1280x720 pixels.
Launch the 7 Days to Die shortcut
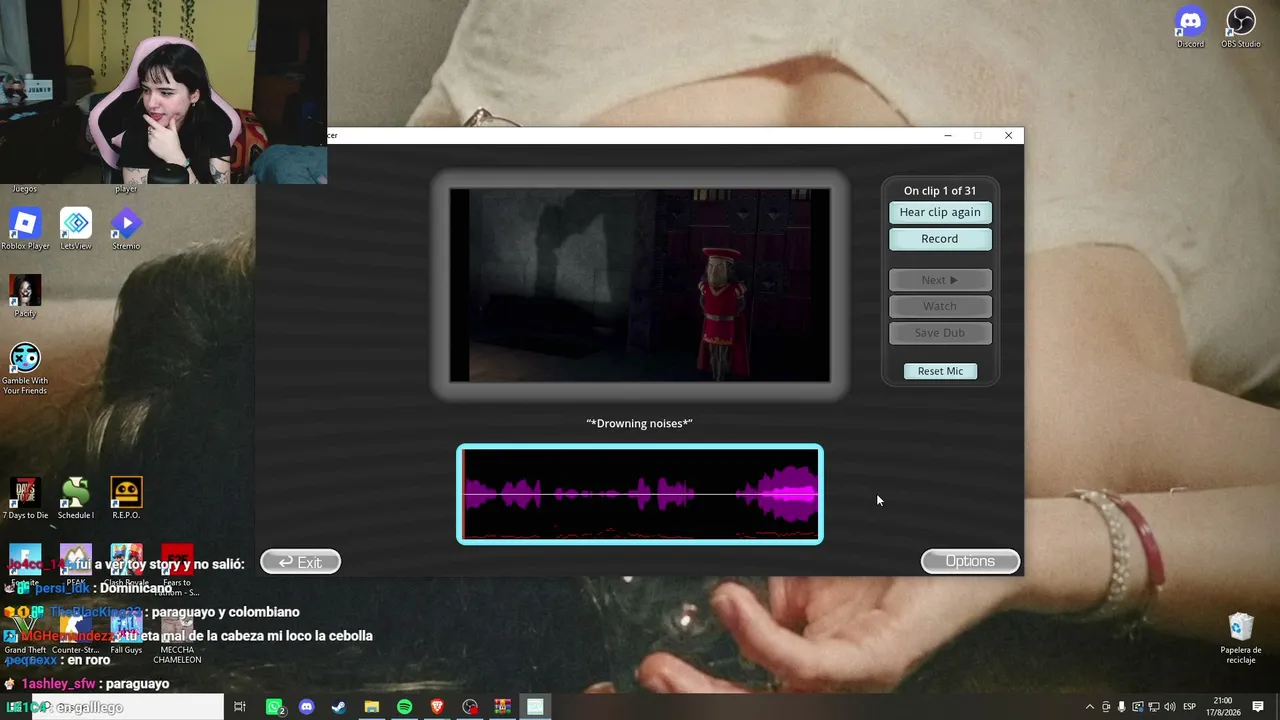25,498
